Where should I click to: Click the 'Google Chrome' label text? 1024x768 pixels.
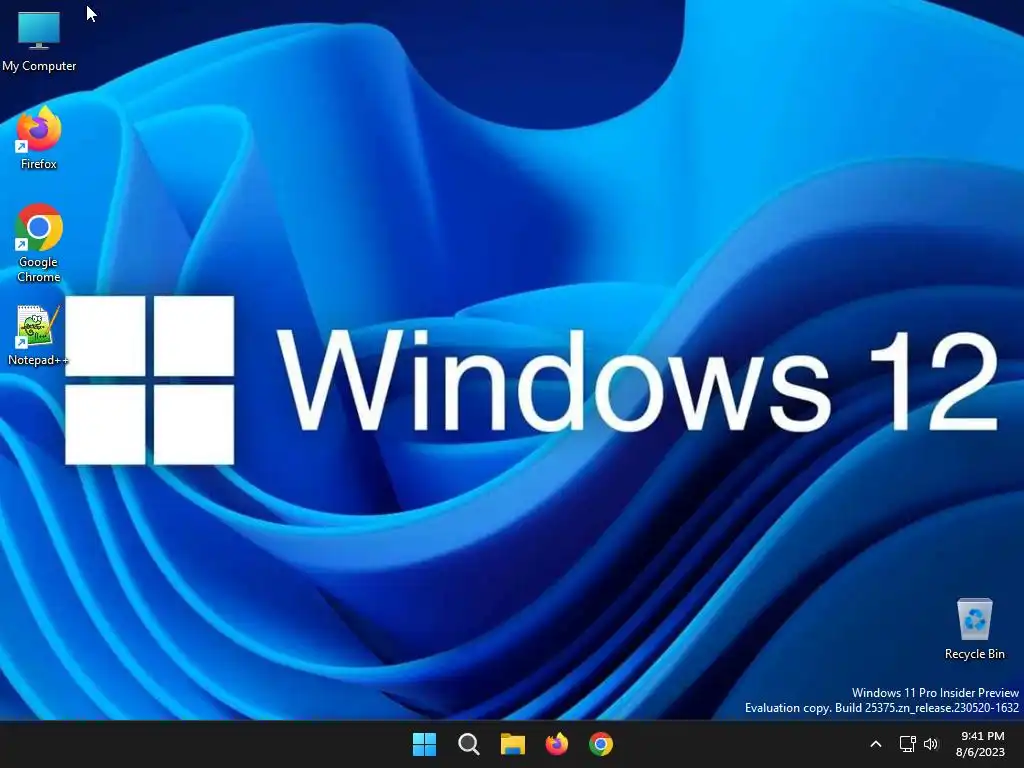click(x=39, y=269)
